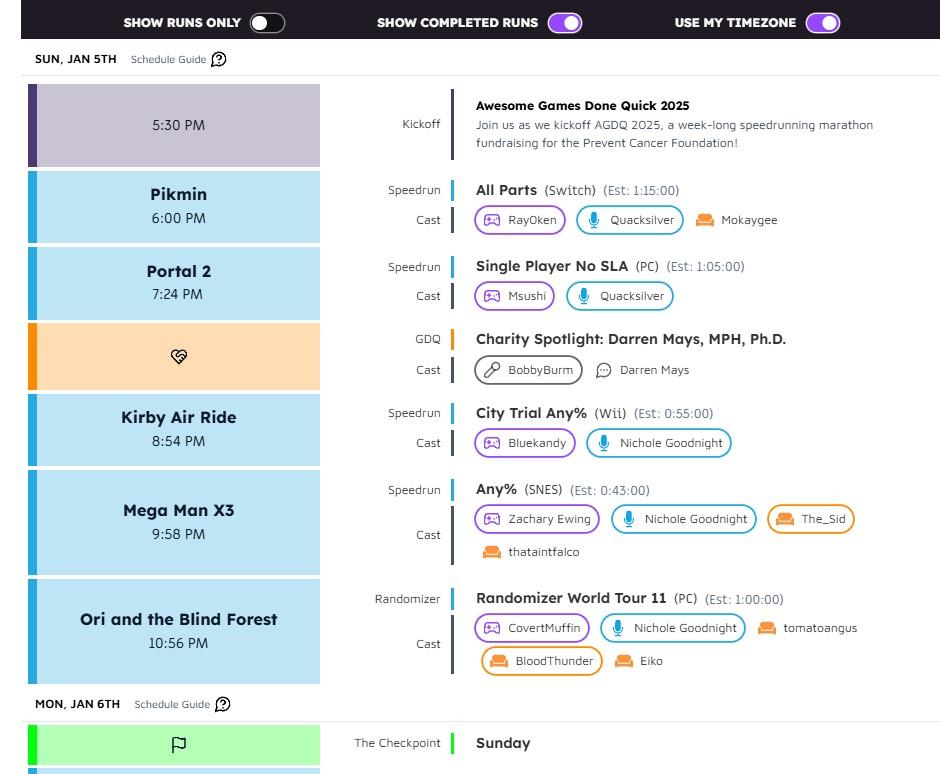Image resolution: width=940 pixels, height=774 pixels.
Task: Turn off the Use My Timezone switch
Action: coord(822,23)
